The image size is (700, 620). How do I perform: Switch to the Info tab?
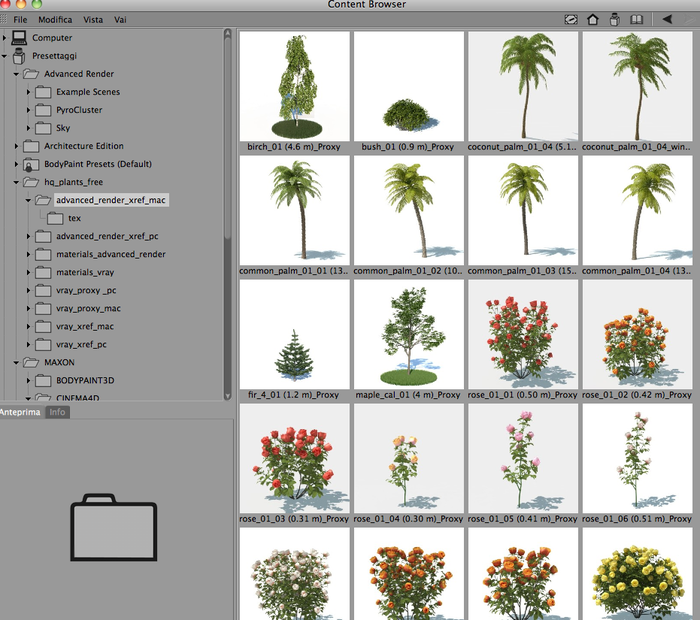coord(57,412)
